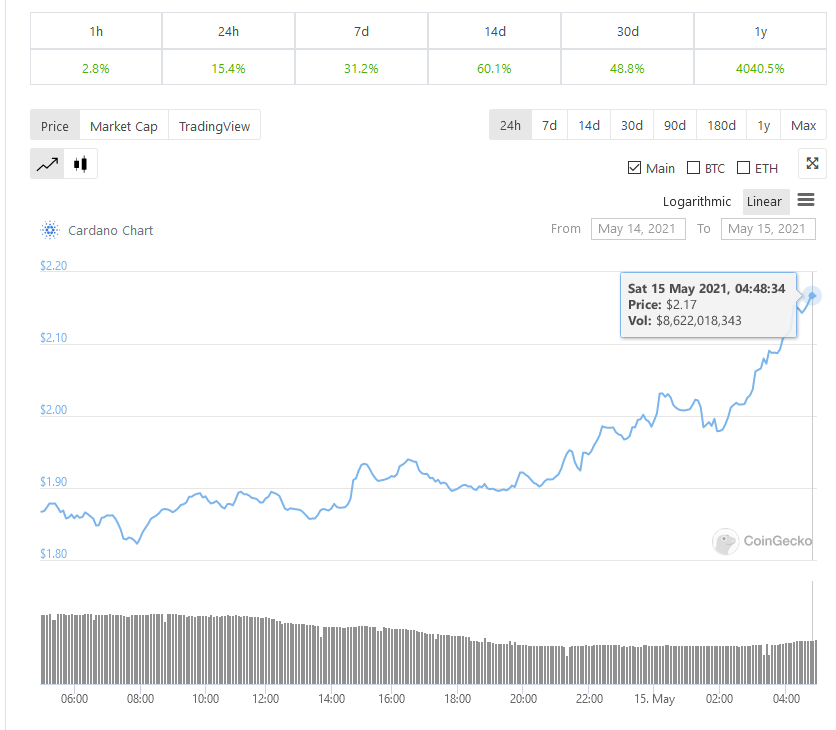Screen dimensions: 836x730
Task: Select the Max chart range
Action: (803, 125)
